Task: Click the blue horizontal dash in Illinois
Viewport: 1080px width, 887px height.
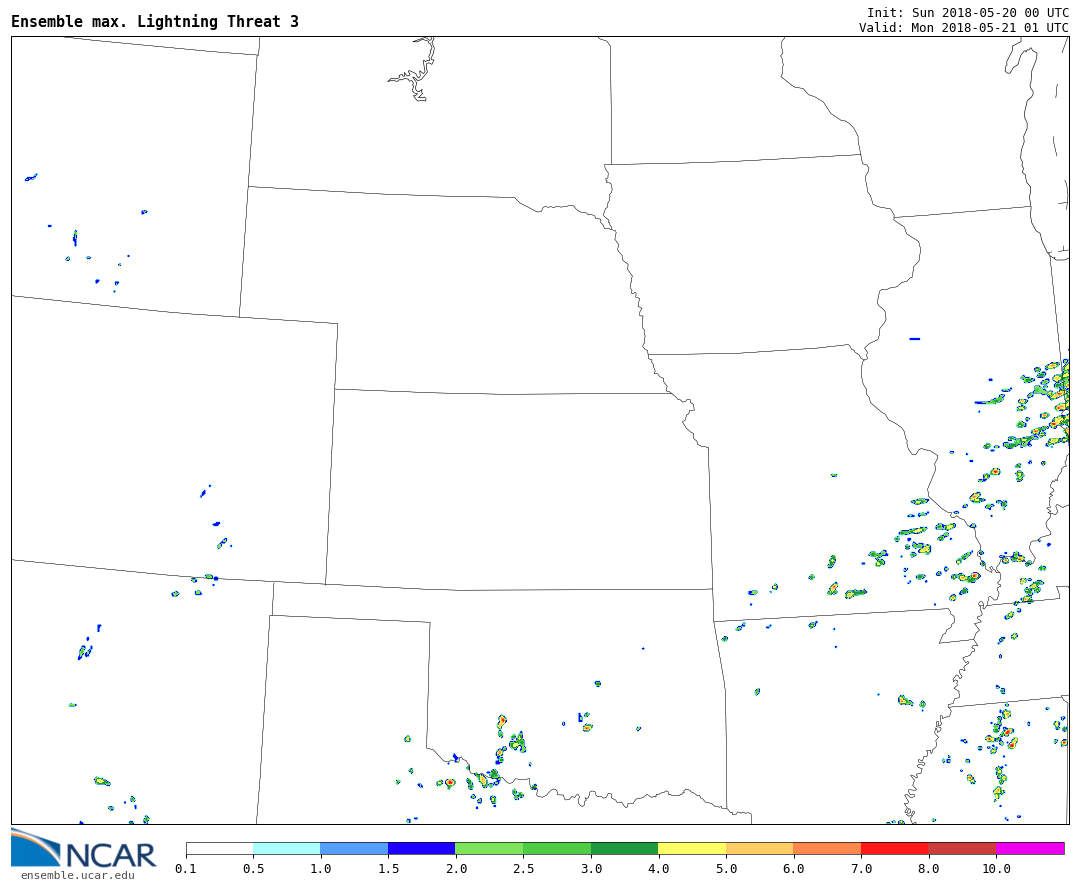Action: tap(914, 339)
